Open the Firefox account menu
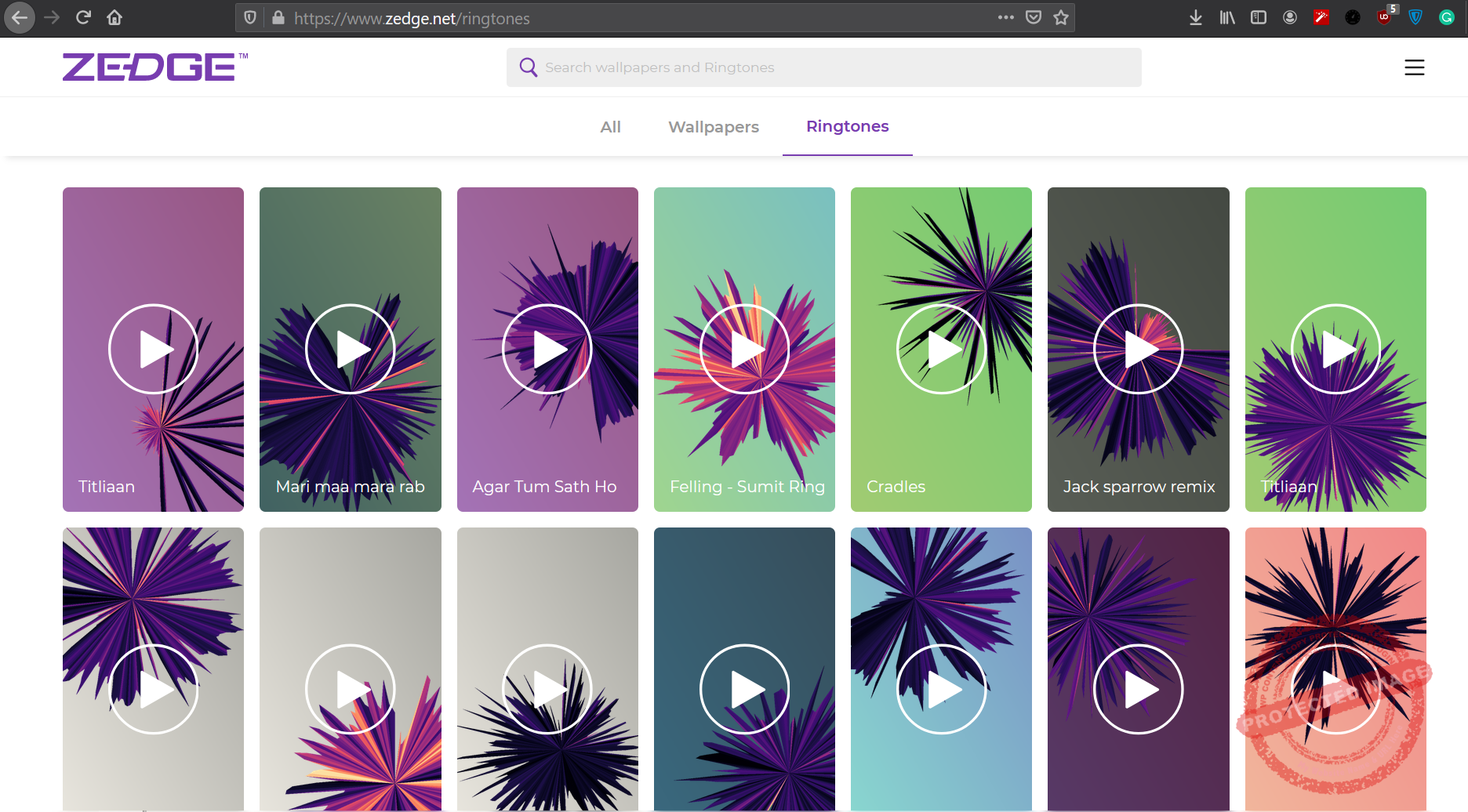Viewport: 1468px width, 812px height. click(1290, 16)
